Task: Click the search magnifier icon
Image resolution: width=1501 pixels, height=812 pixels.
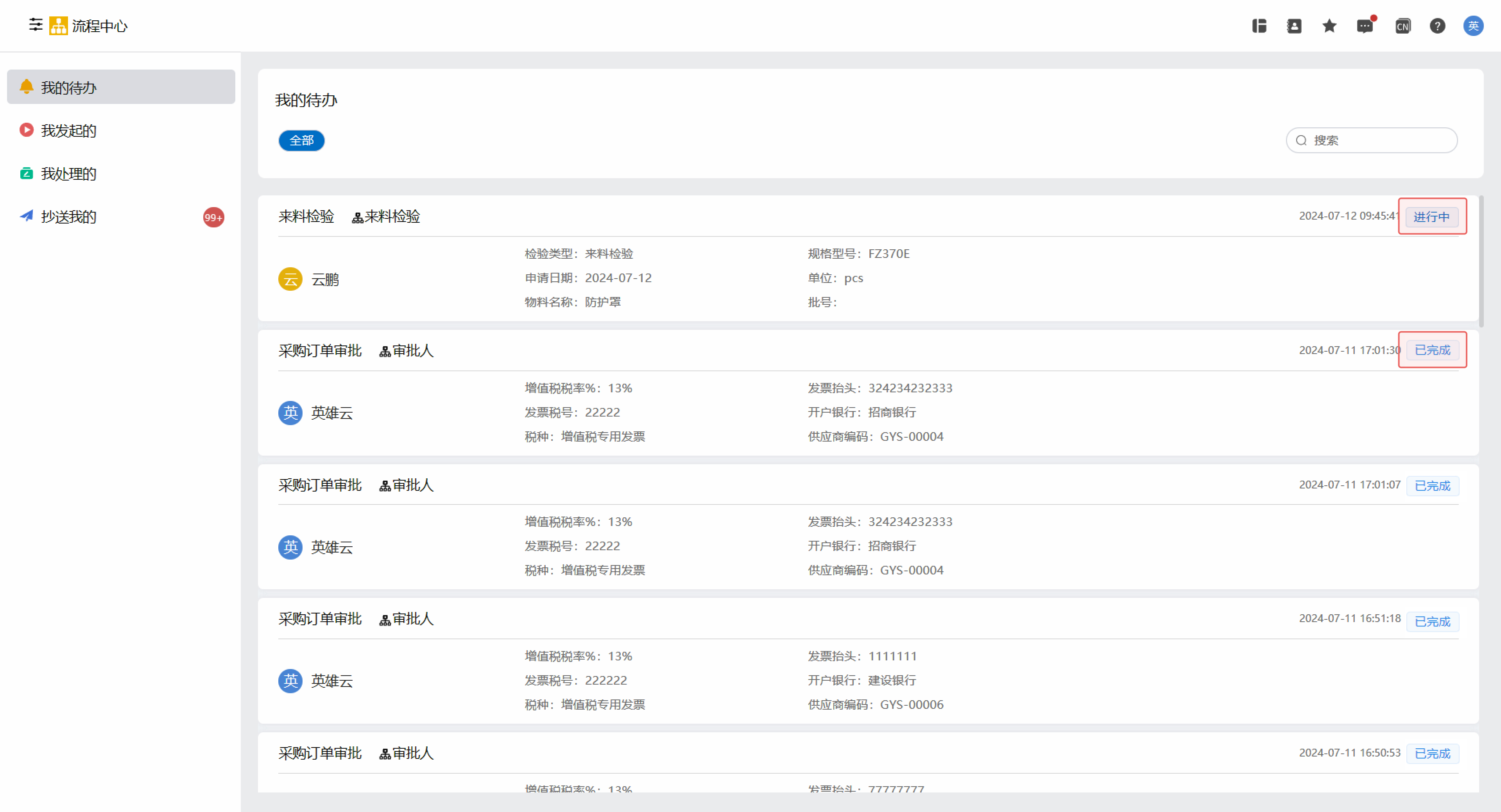Action: pos(1300,140)
